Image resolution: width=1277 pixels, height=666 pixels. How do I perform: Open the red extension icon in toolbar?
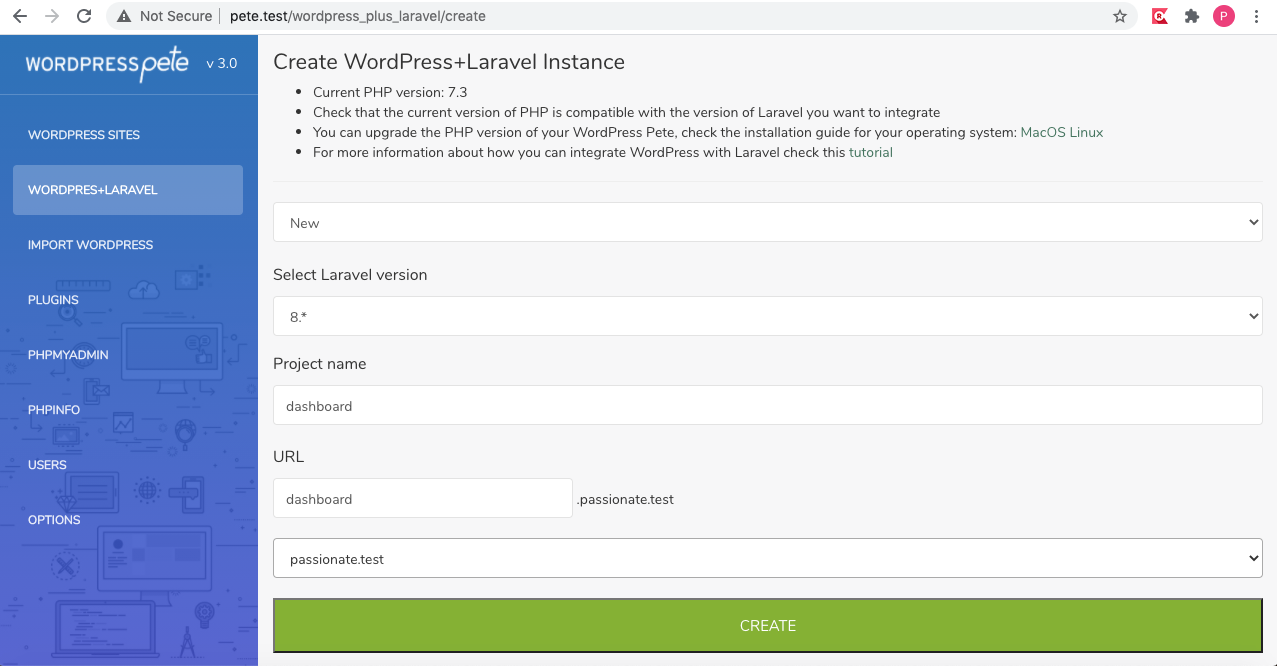point(1160,16)
